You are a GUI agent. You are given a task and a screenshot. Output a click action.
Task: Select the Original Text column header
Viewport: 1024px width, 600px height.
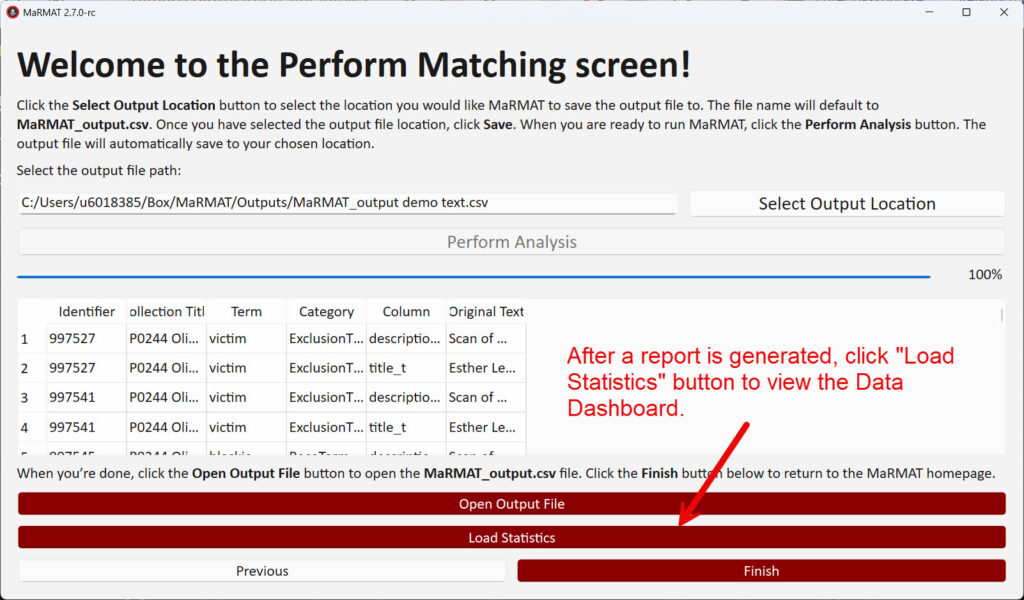coord(486,311)
